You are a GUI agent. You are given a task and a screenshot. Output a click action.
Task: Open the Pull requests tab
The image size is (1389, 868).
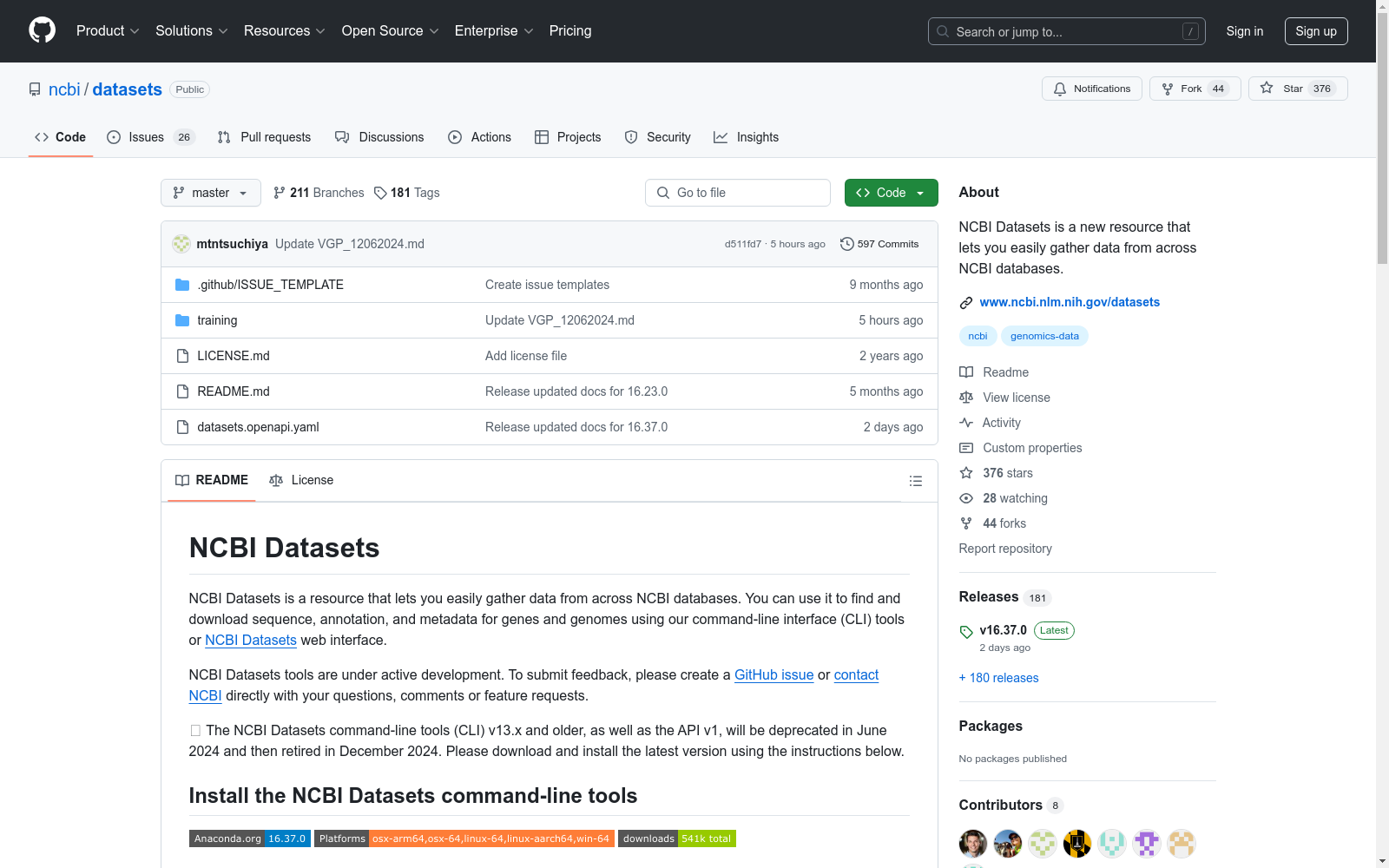264,137
